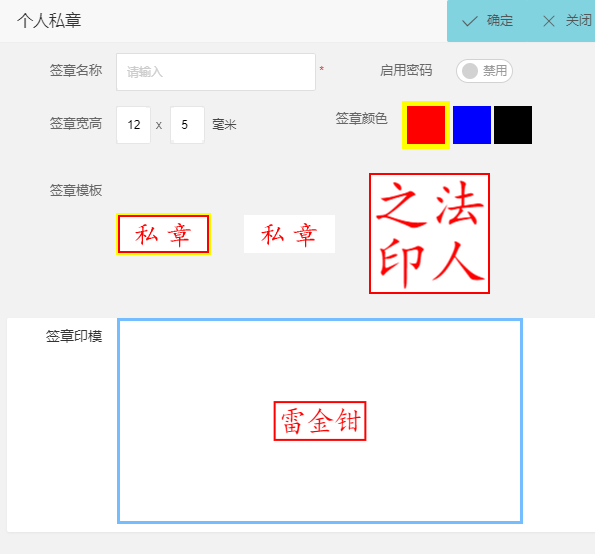Viewport: 595px width, 554px height.
Task: Select the borderless 私章 seal template
Action: point(289,234)
